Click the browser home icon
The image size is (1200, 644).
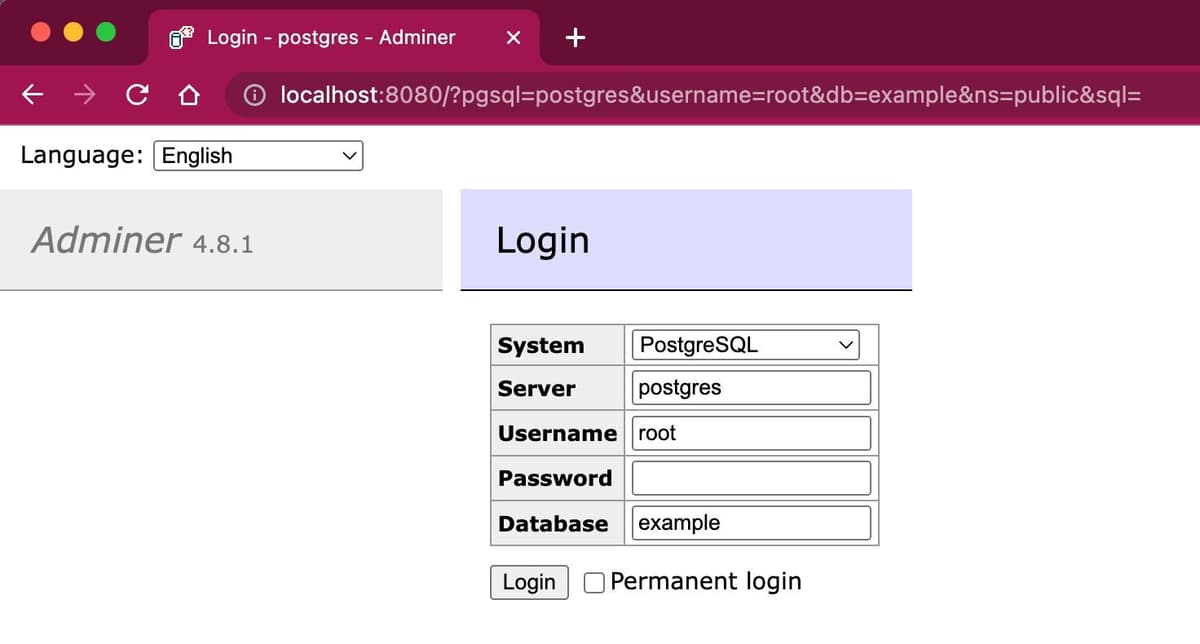pyautogui.click(x=188, y=95)
